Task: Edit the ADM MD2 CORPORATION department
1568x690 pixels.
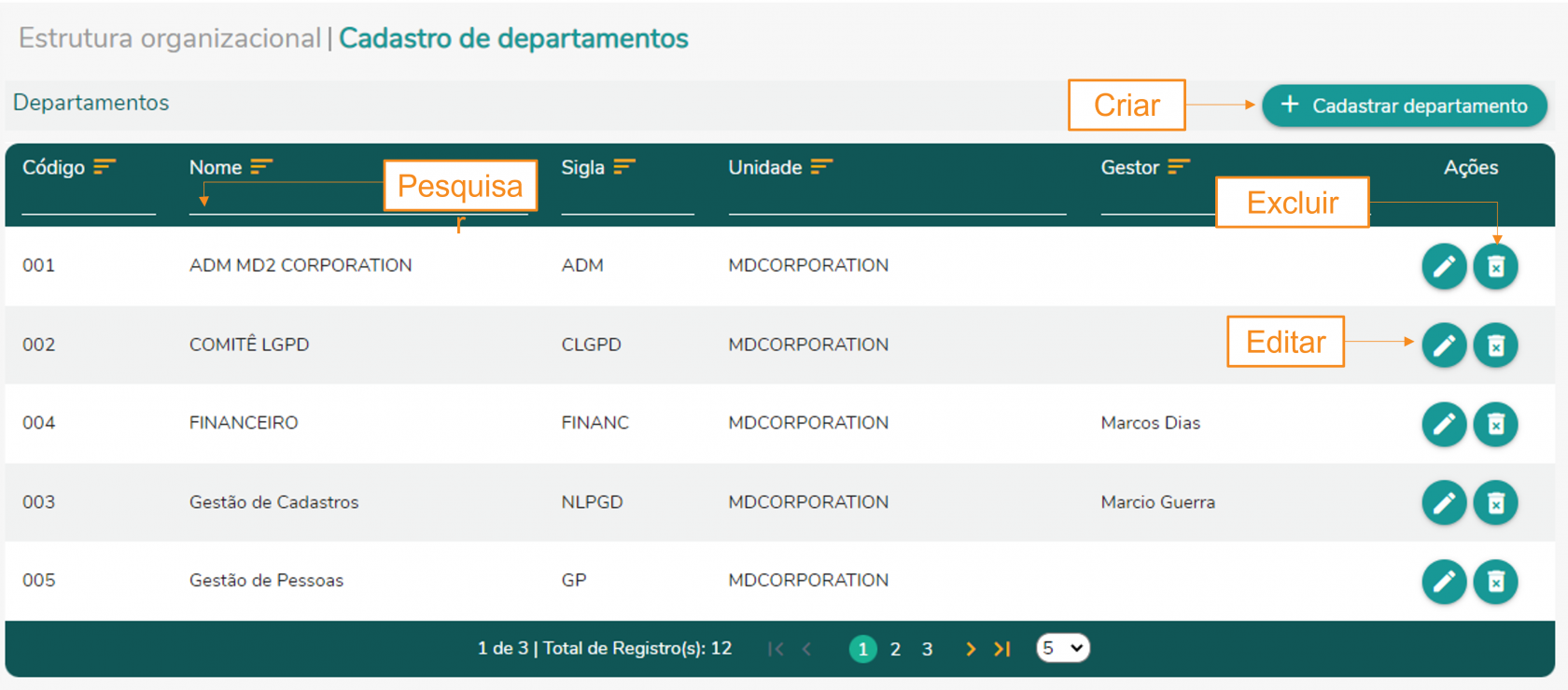Action: [1444, 266]
